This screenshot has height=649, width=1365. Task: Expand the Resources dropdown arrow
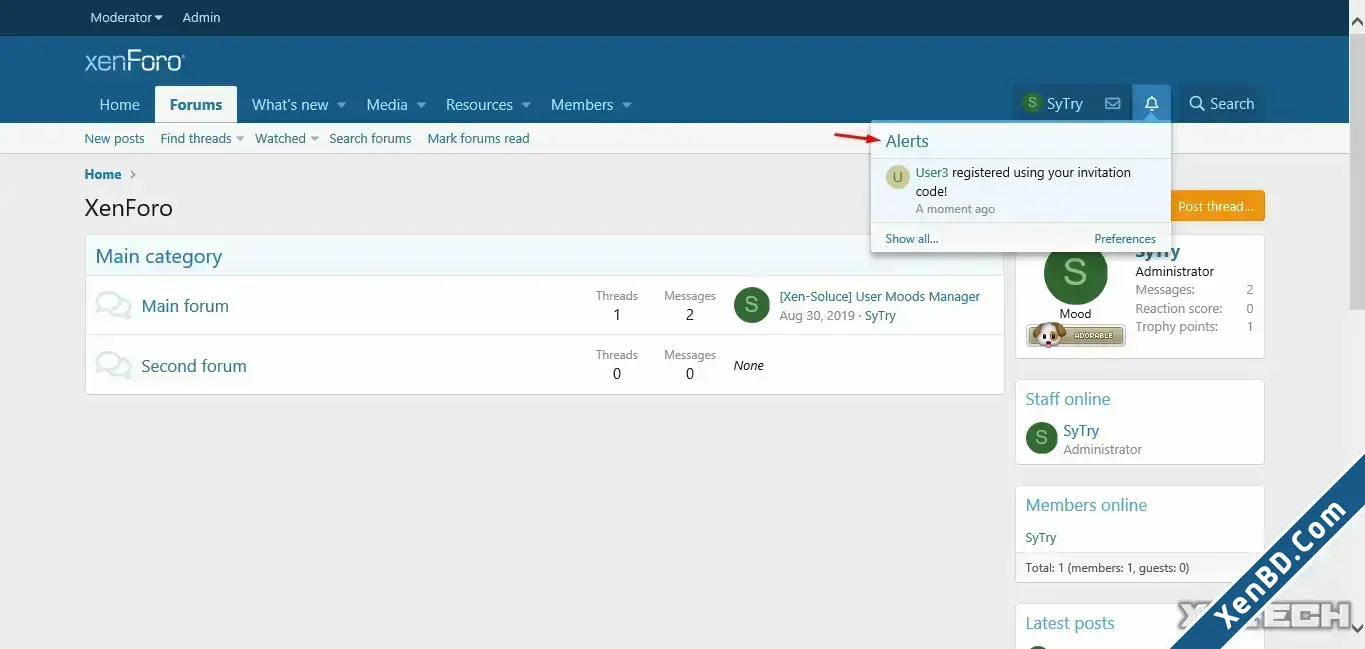click(526, 105)
